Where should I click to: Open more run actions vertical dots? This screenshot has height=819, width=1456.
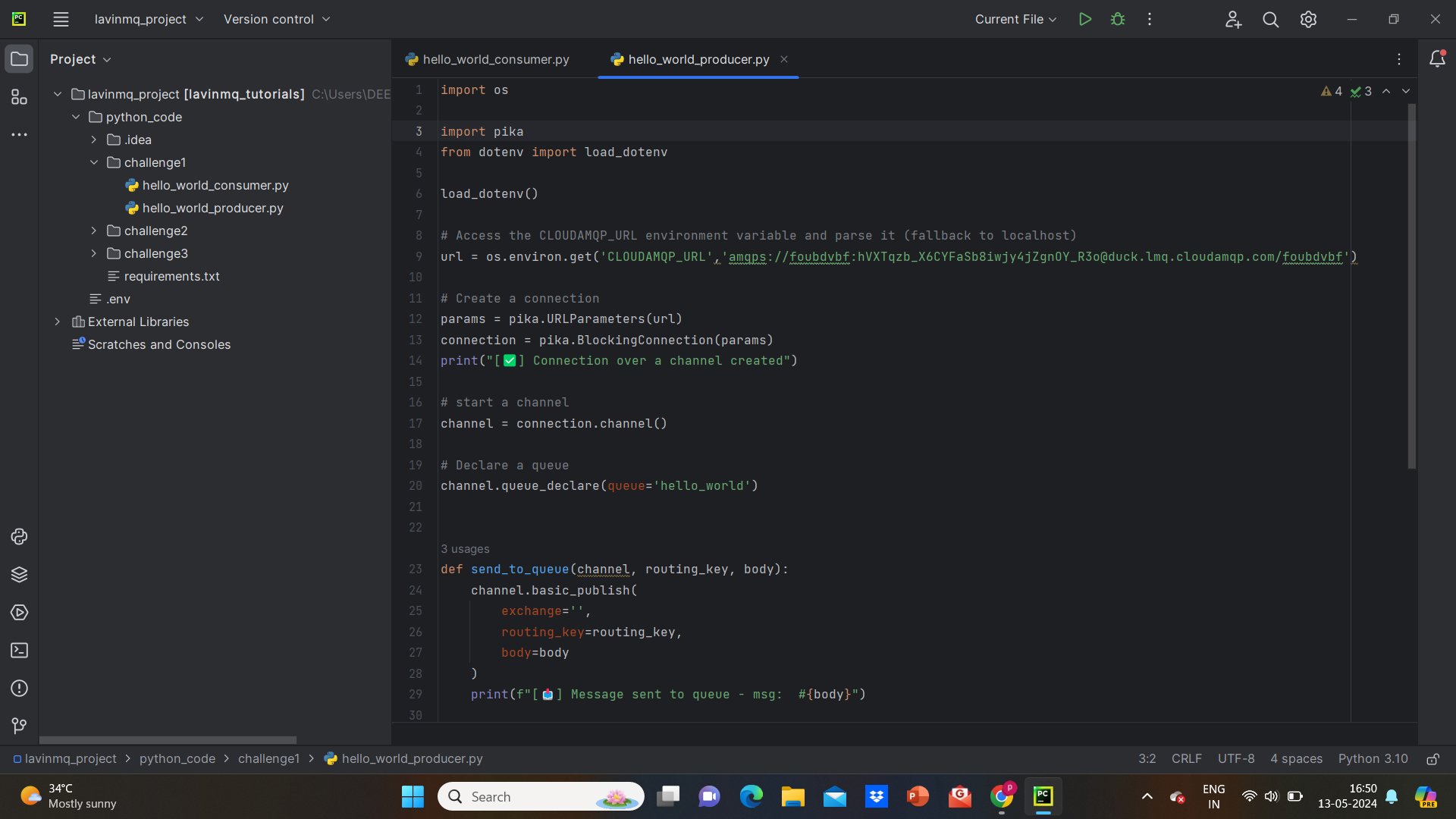pyautogui.click(x=1150, y=19)
